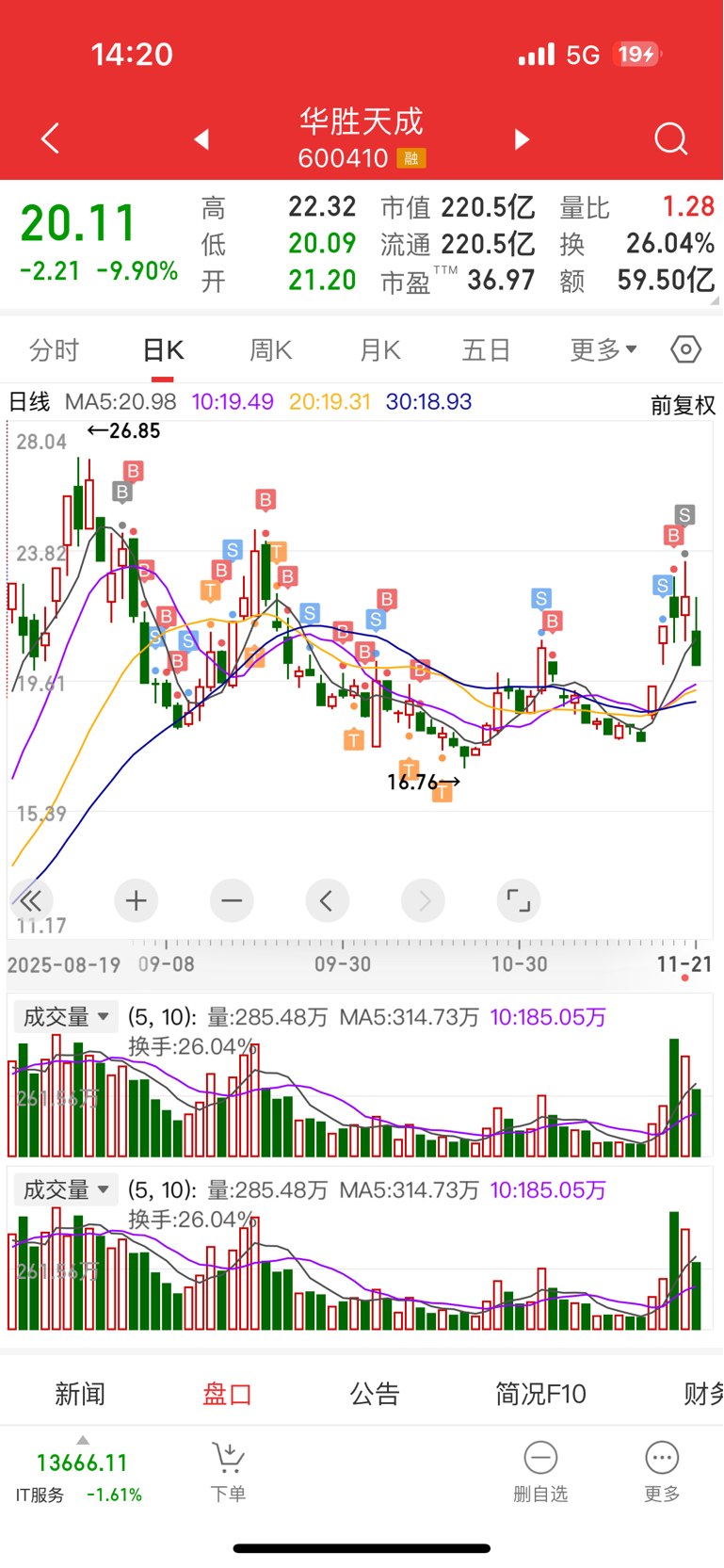Tap 删自选 remove from watchlist icon
The image size is (724, 1568).
click(x=540, y=1458)
